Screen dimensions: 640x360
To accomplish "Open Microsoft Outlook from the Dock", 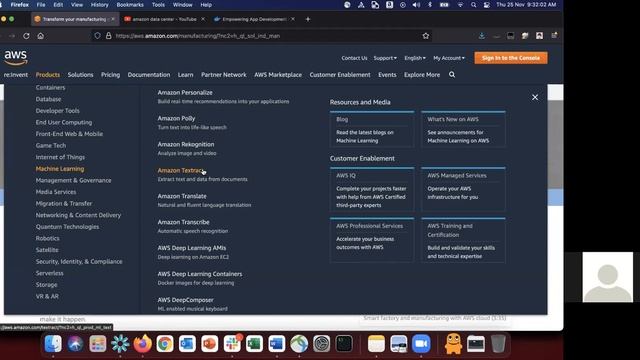I will [x=187, y=344].
